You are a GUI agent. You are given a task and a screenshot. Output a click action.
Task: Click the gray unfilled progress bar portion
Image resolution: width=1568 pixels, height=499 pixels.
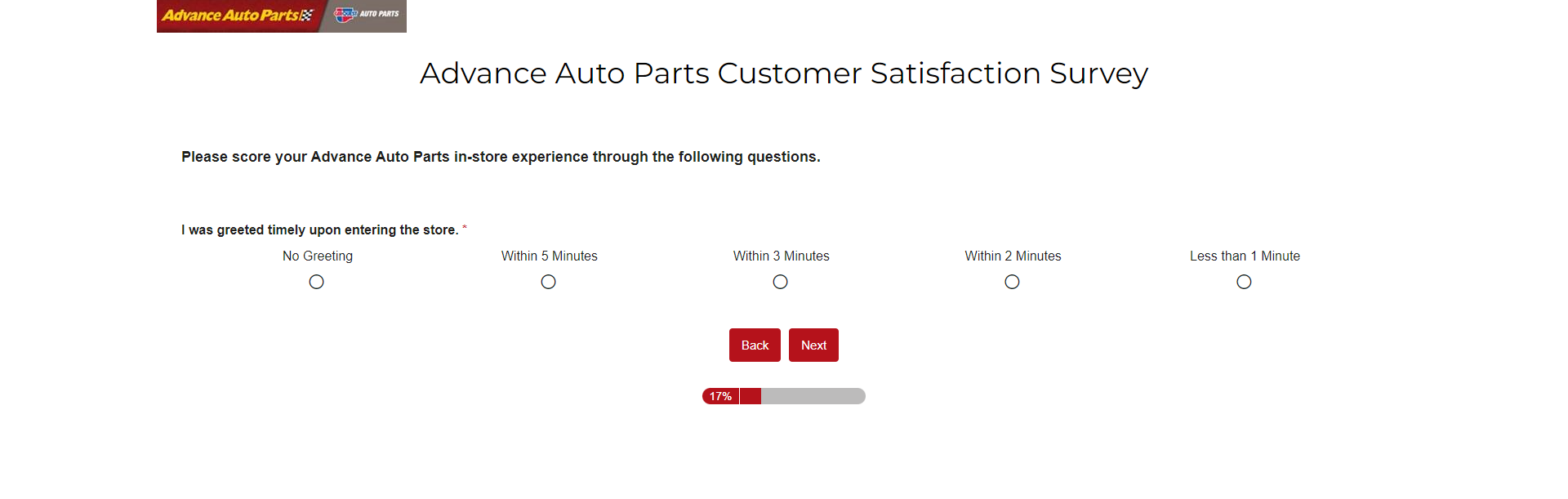click(x=813, y=396)
